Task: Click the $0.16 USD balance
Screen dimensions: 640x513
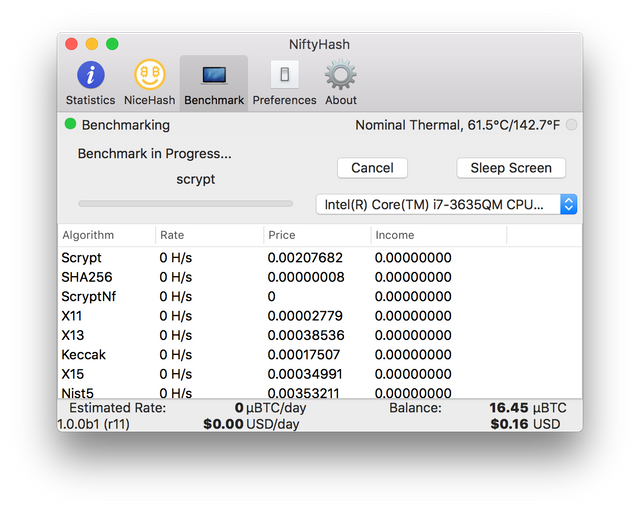Action: click(525, 424)
